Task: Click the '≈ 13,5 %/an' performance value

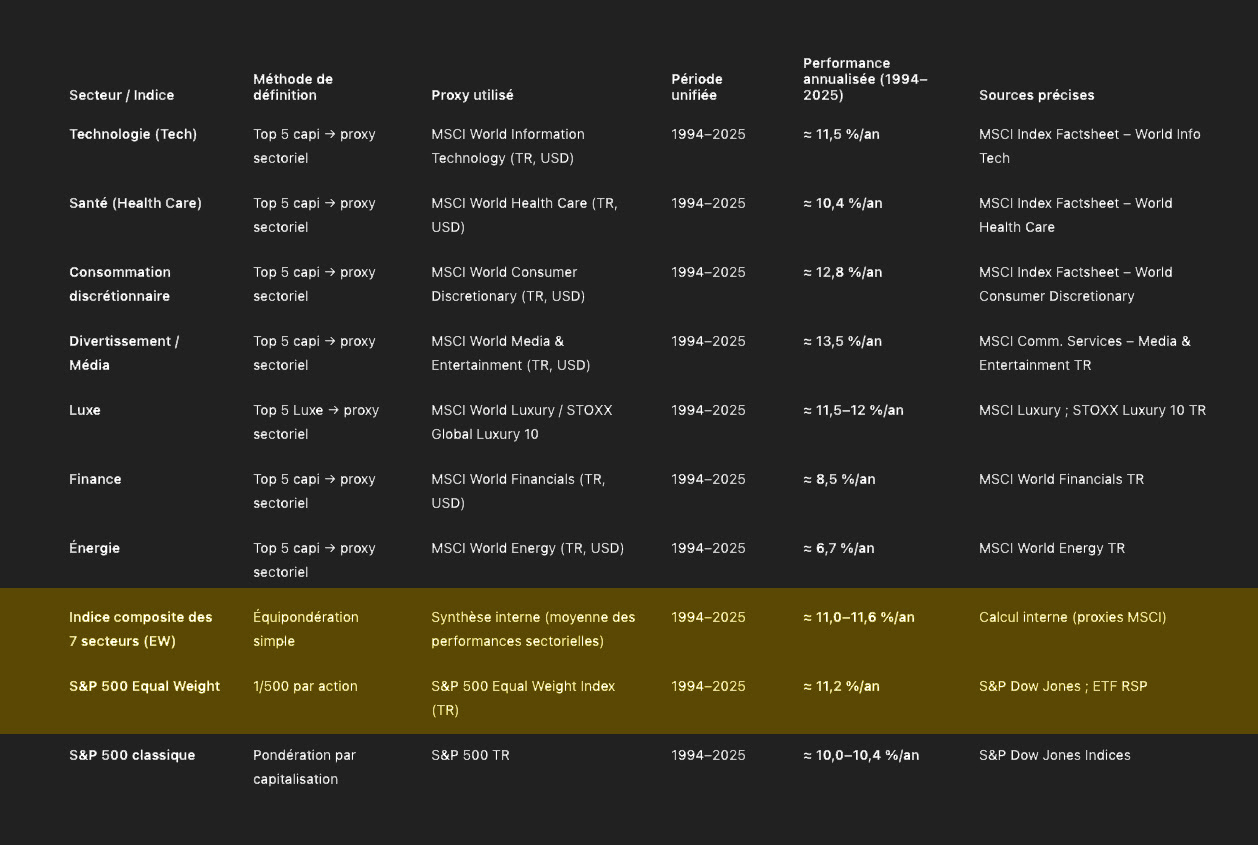Action: (x=842, y=341)
